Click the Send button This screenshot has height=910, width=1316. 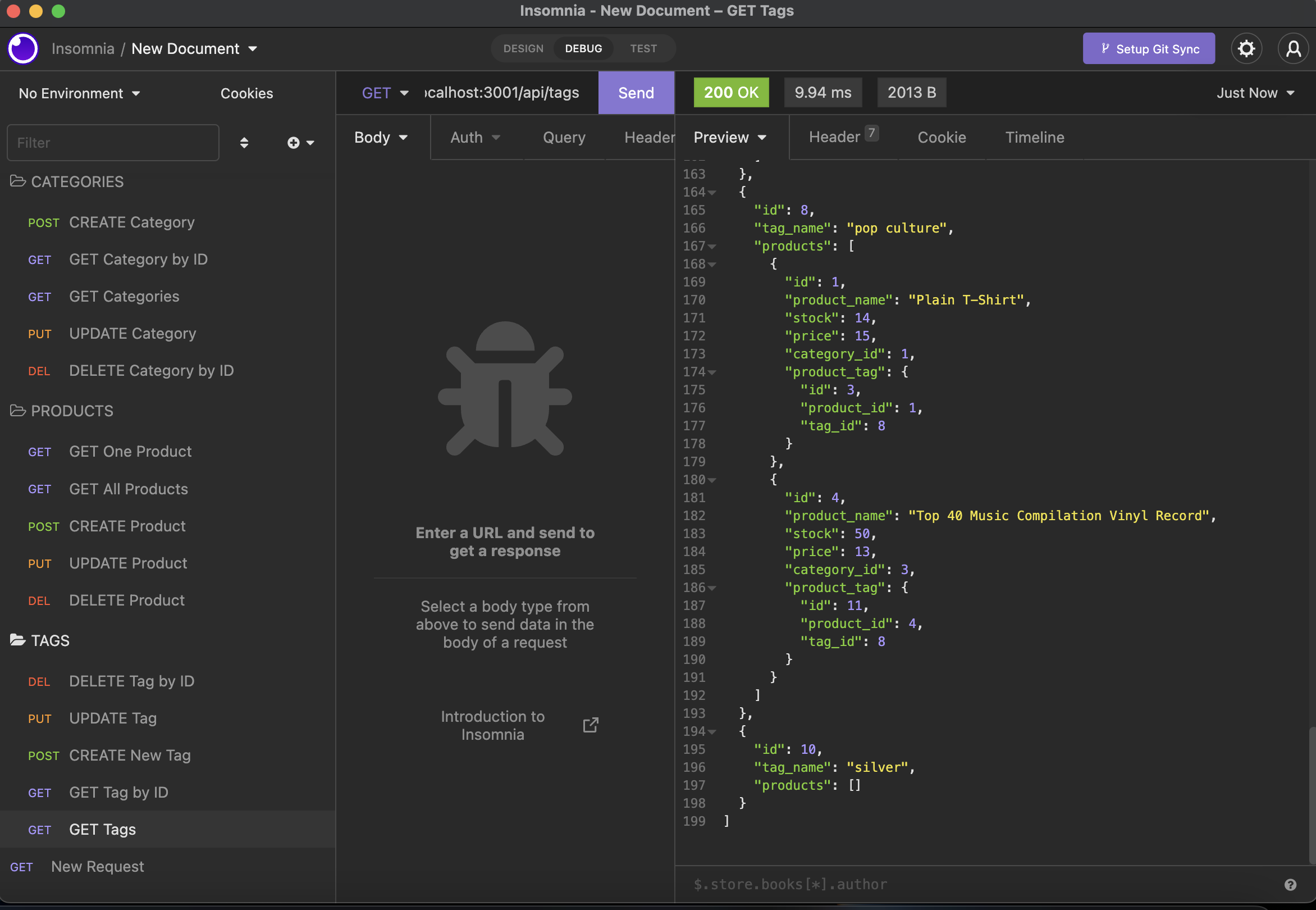click(636, 93)
